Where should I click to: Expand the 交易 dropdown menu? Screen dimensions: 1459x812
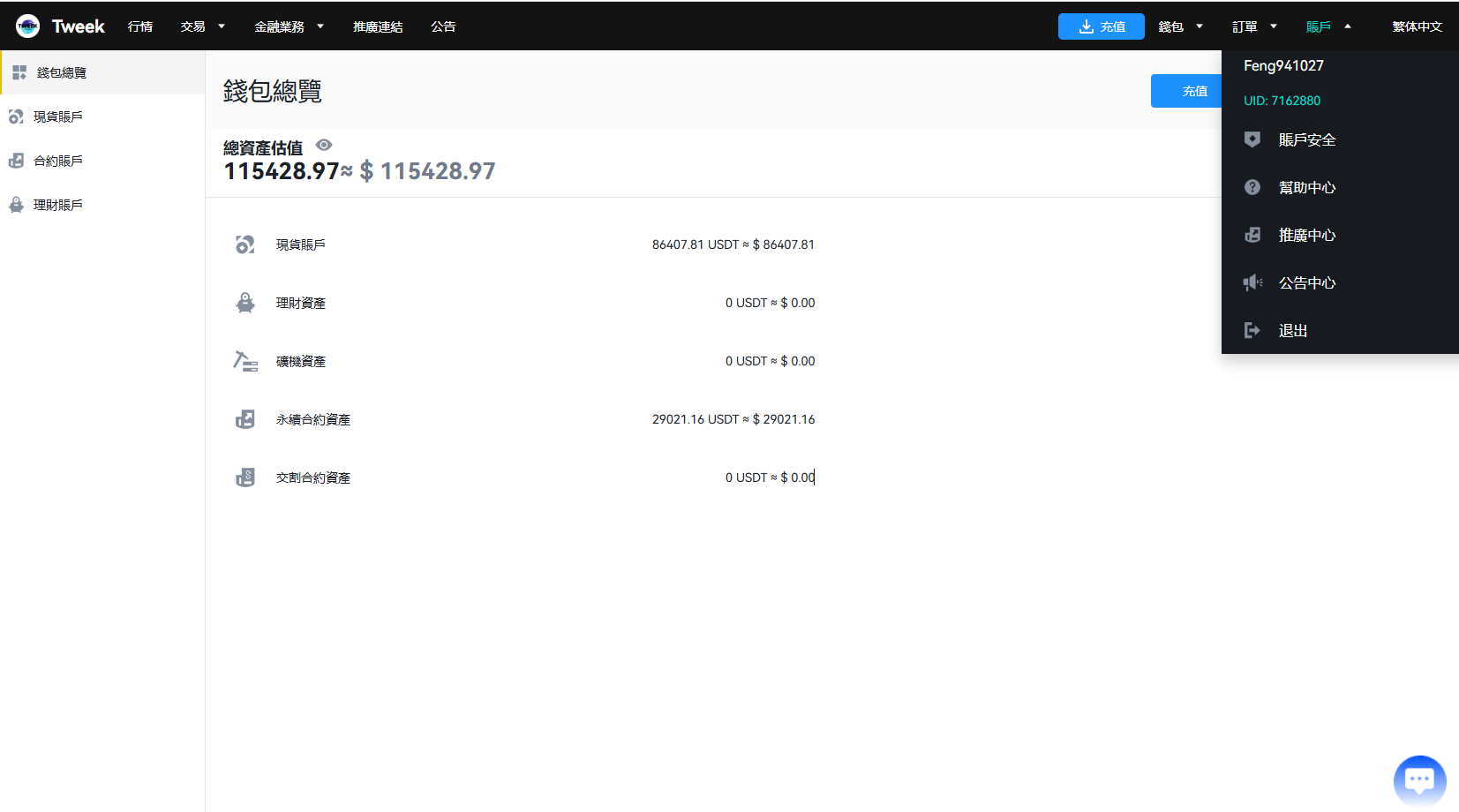click(202, 26)
